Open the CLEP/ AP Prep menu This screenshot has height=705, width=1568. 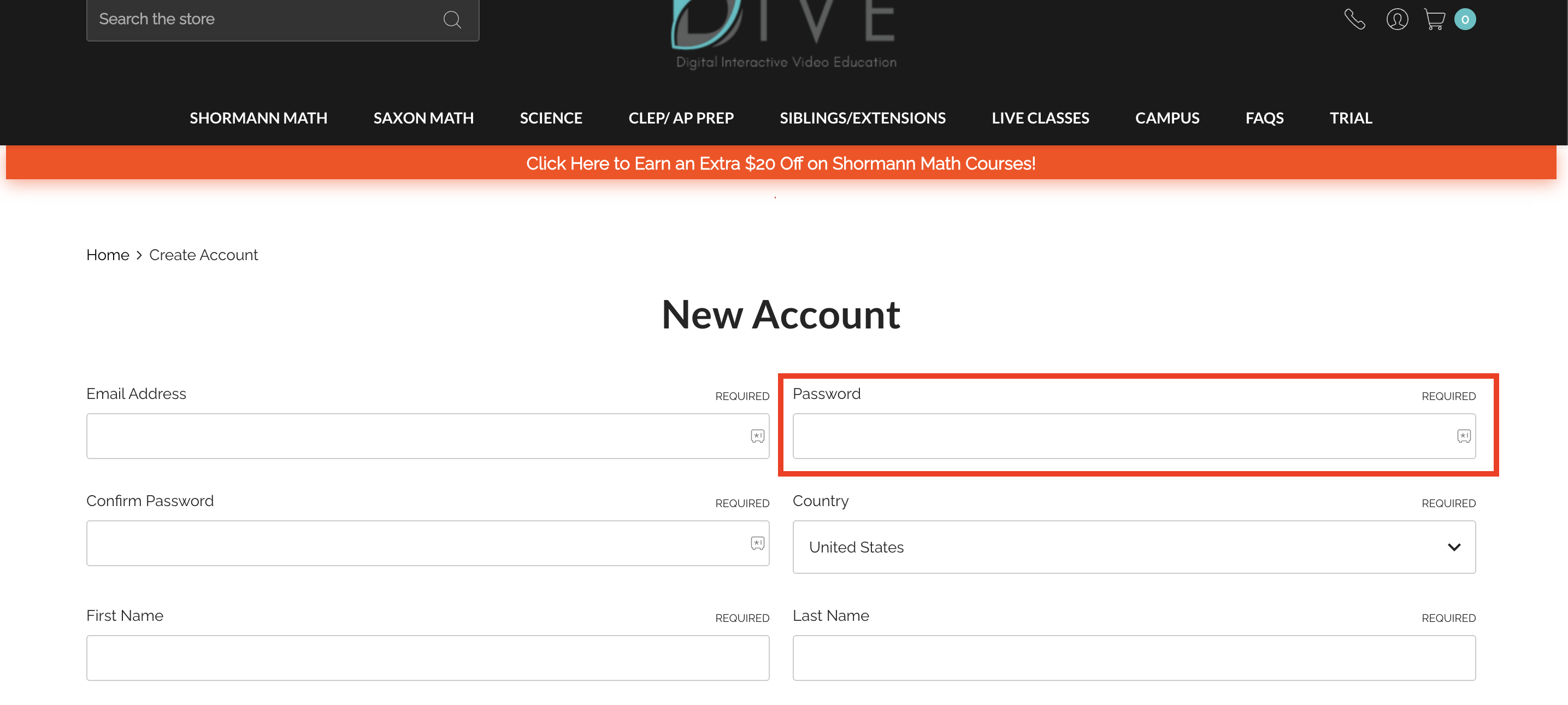[x=681, y=118]
